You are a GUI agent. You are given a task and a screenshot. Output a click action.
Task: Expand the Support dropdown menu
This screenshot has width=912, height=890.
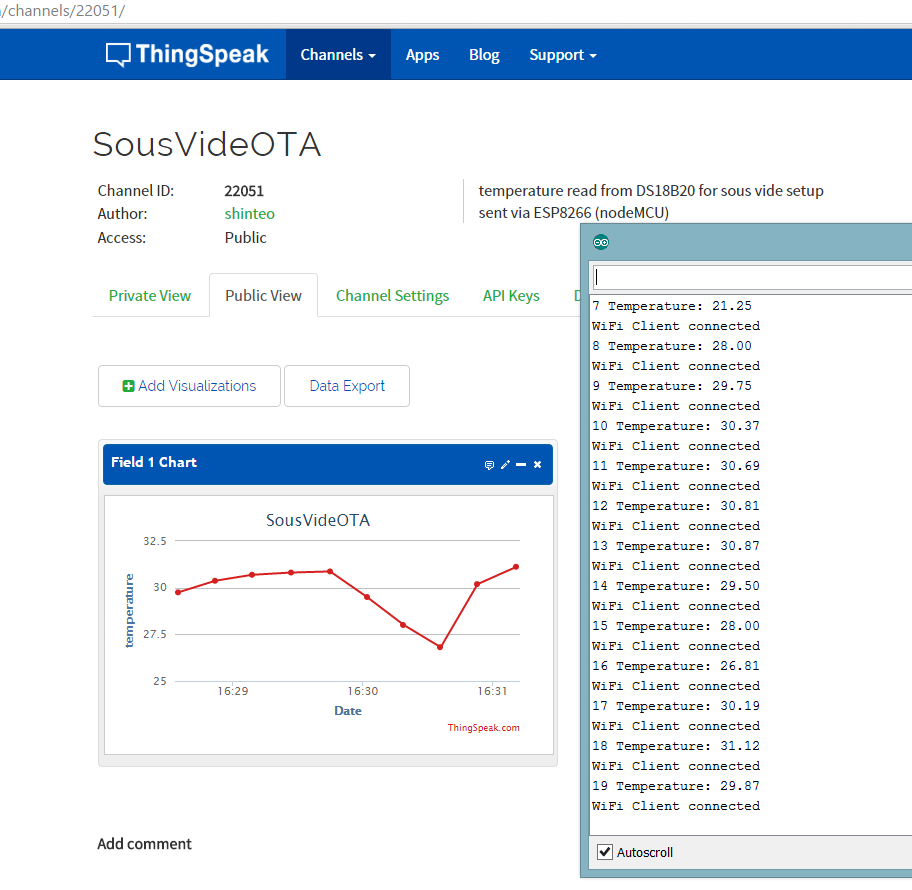[x=562, y=55]
